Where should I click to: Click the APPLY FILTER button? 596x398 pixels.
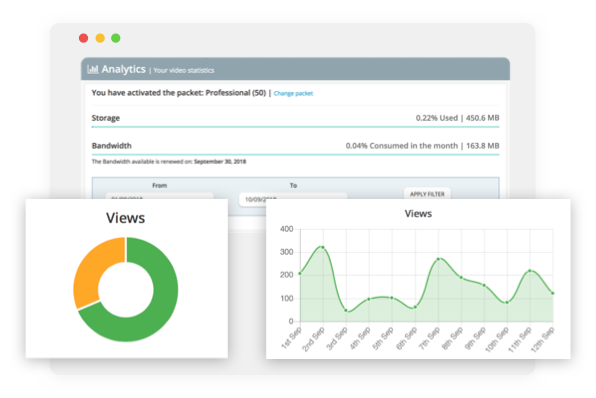coord(427,194)
